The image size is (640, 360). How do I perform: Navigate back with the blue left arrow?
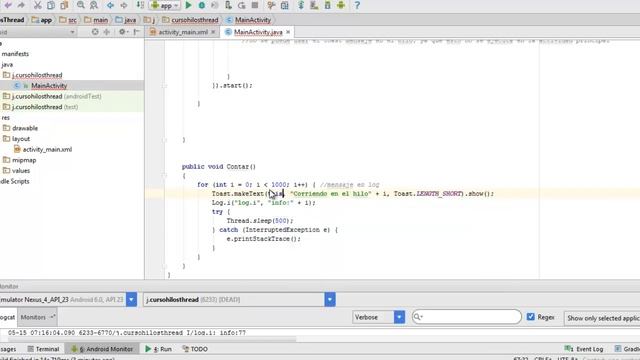(x=110, y=5)
